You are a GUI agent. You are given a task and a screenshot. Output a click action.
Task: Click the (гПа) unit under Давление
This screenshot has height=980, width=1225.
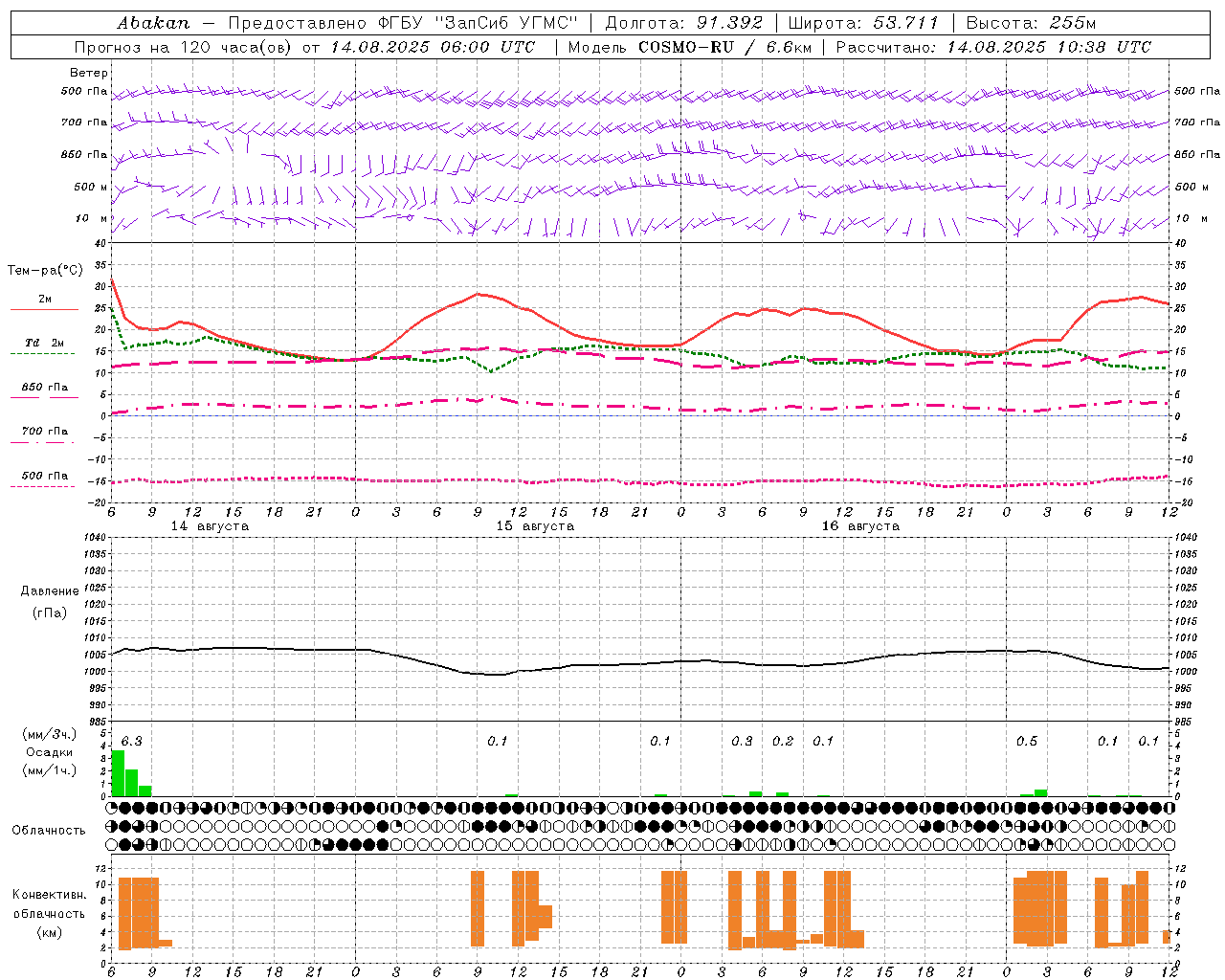(x=50, y=612)
